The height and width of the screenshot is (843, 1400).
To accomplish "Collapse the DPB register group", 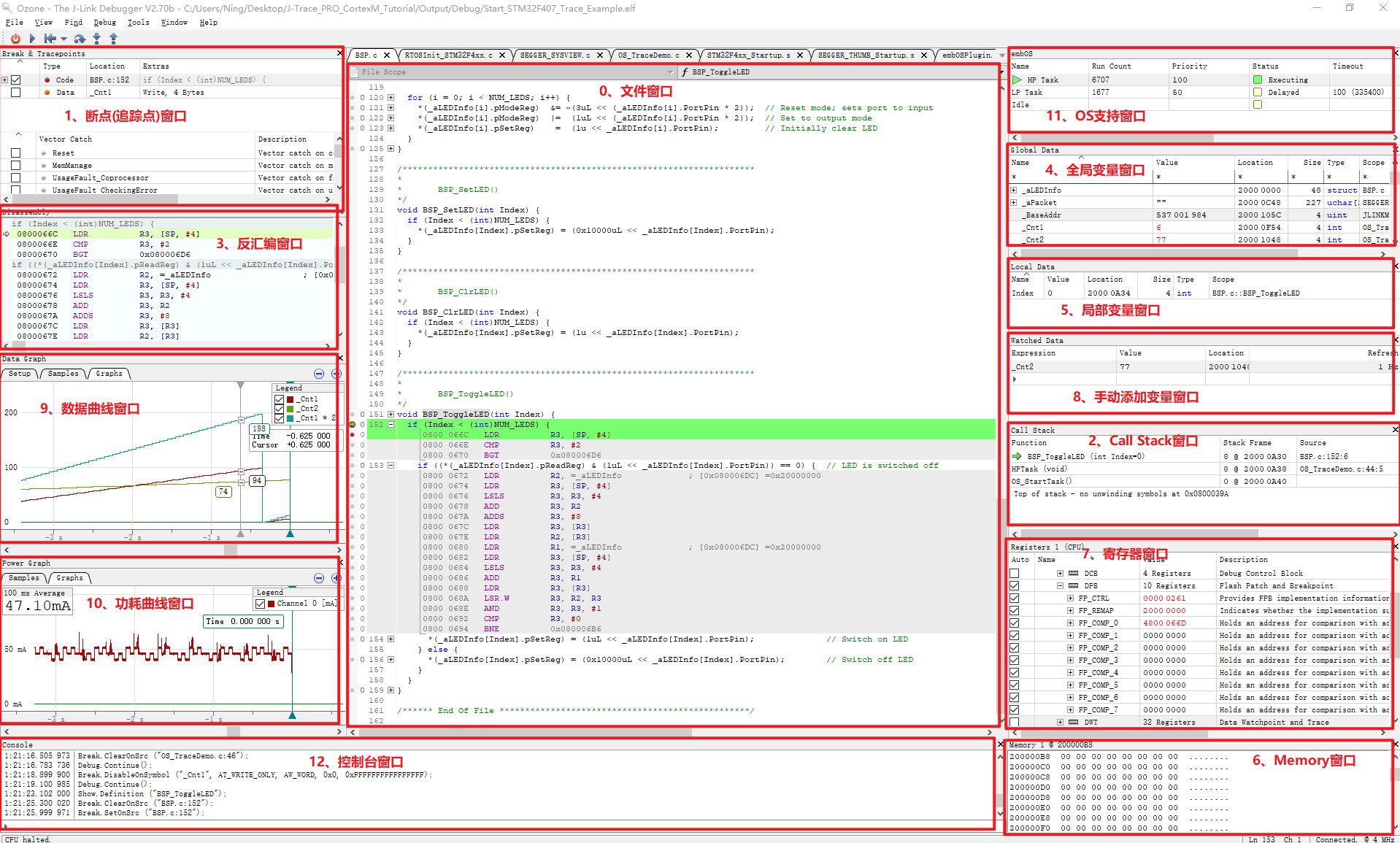I will [1060, 586].
